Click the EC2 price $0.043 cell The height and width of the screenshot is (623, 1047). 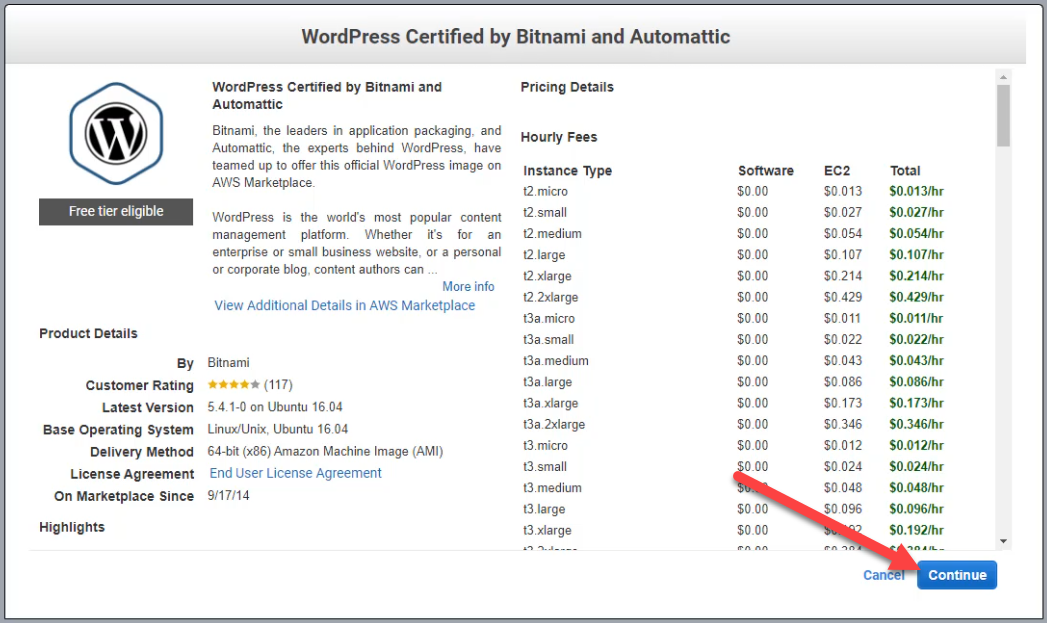click(x=843, y=361)
